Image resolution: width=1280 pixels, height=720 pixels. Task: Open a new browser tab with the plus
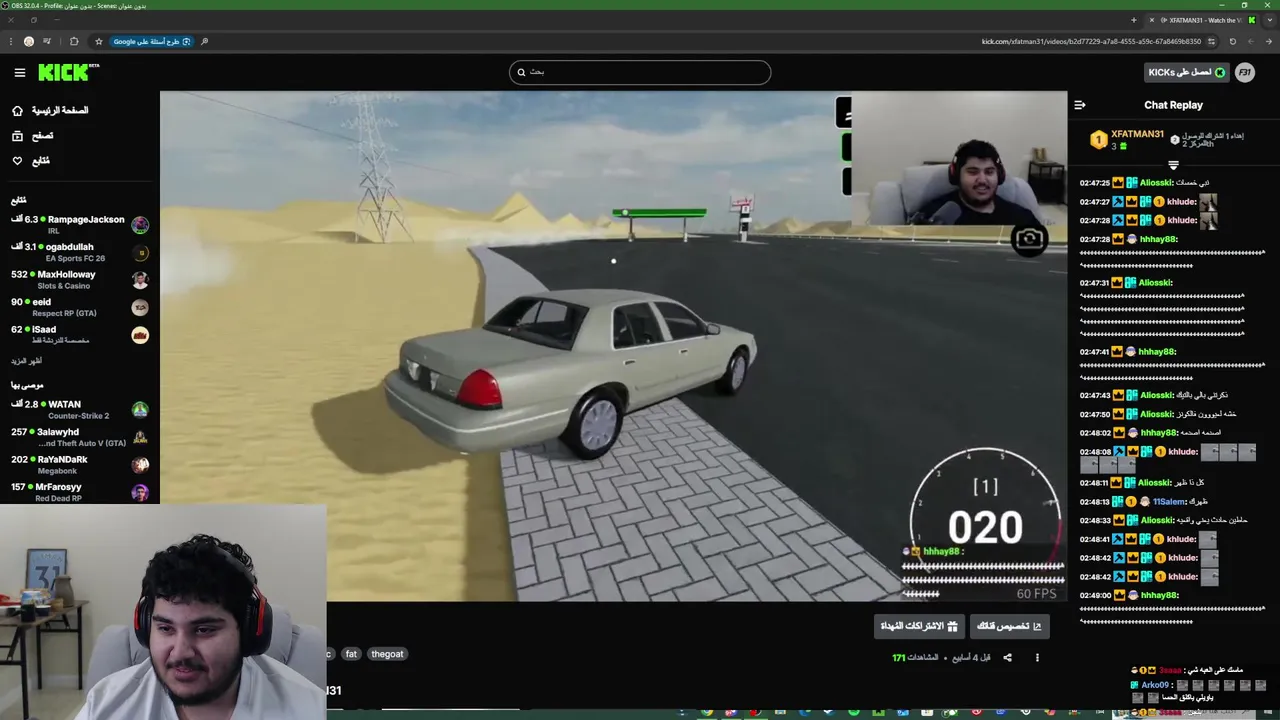[1133, 20]
